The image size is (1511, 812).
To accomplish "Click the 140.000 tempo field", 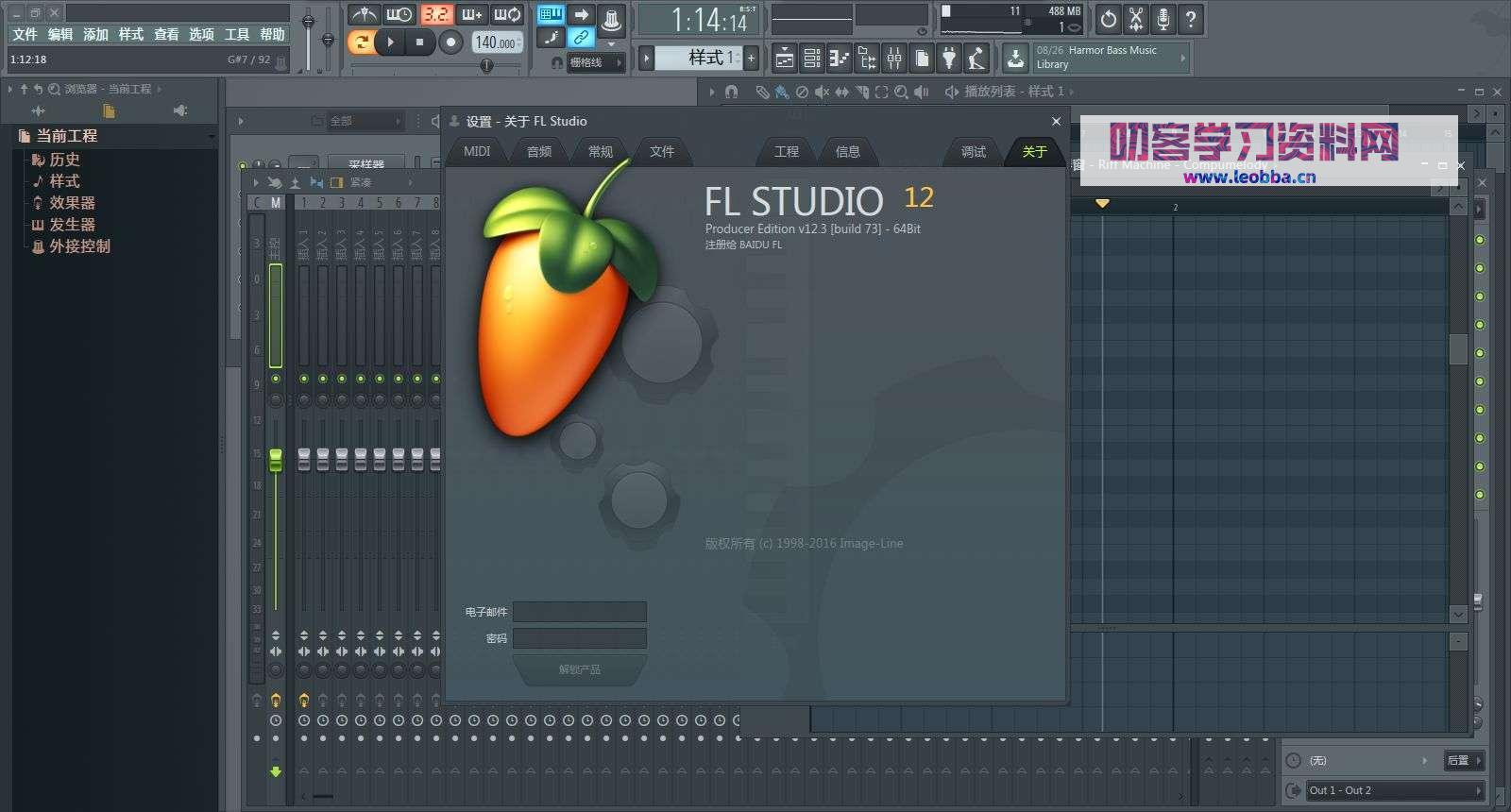I will 496,42.
